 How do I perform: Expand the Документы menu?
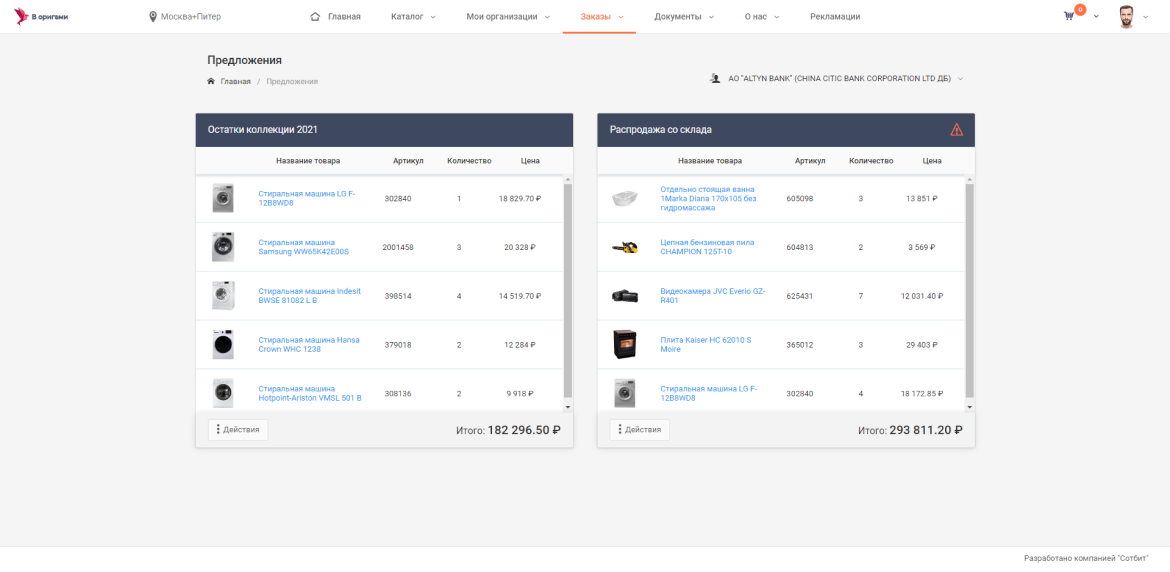point(683,16)
